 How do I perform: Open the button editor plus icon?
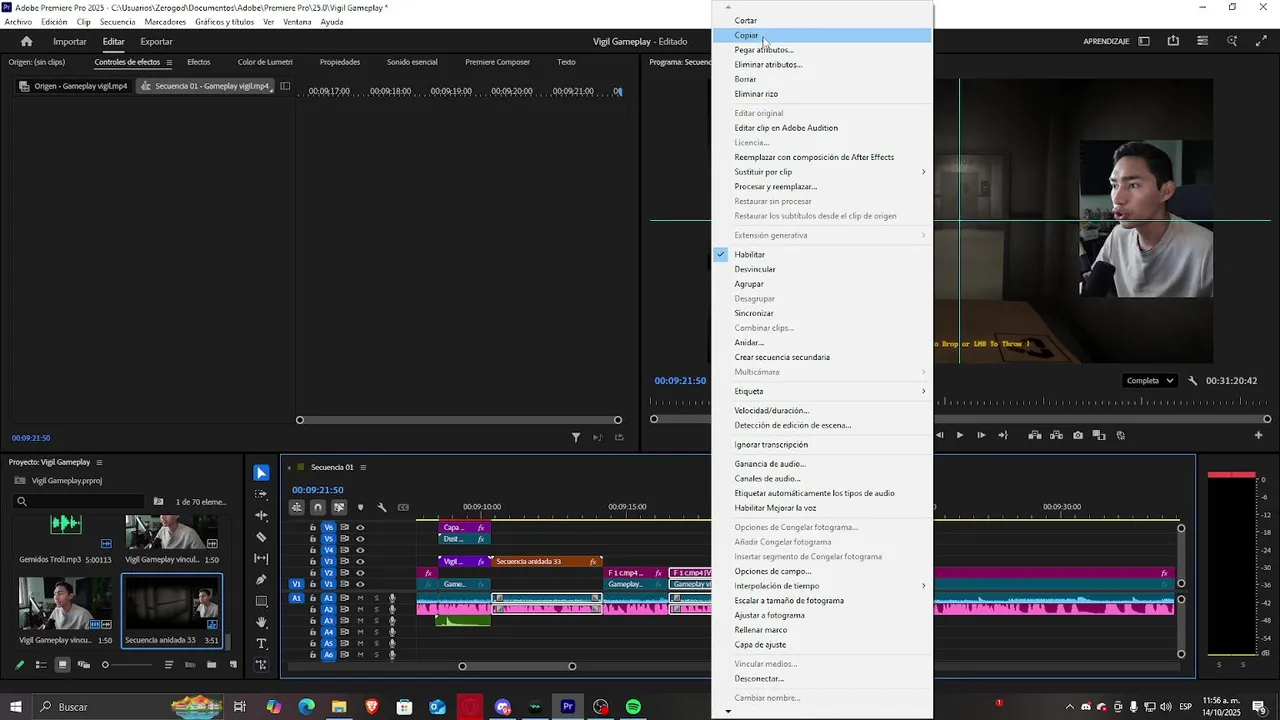pos(1258,435)
